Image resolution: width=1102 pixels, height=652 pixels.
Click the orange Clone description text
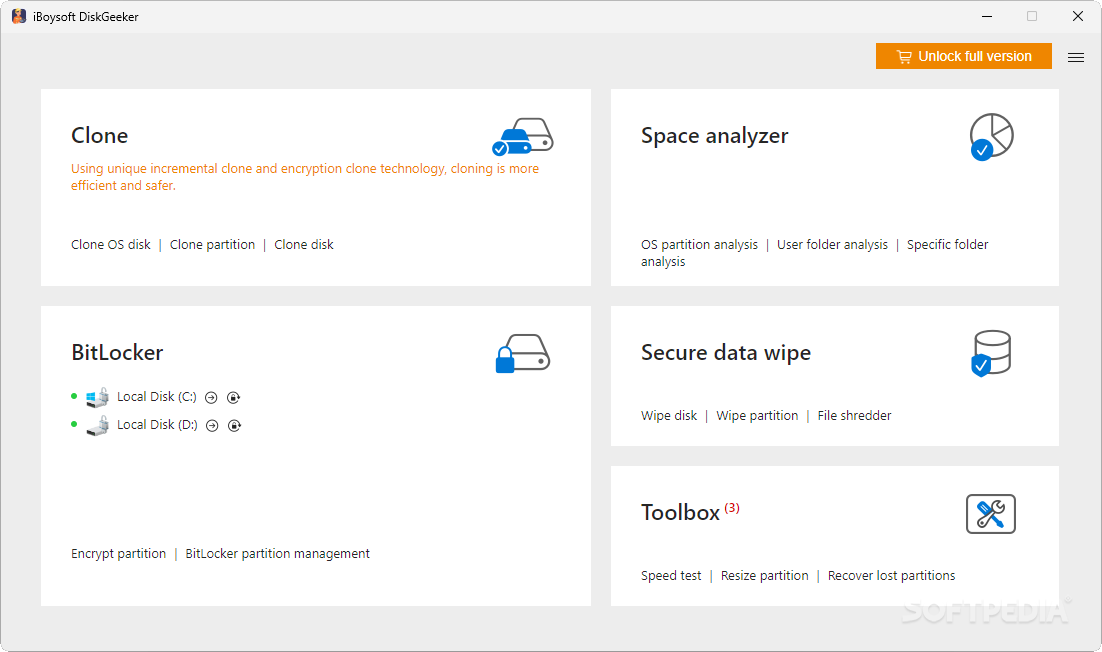[x=305, y=177]
